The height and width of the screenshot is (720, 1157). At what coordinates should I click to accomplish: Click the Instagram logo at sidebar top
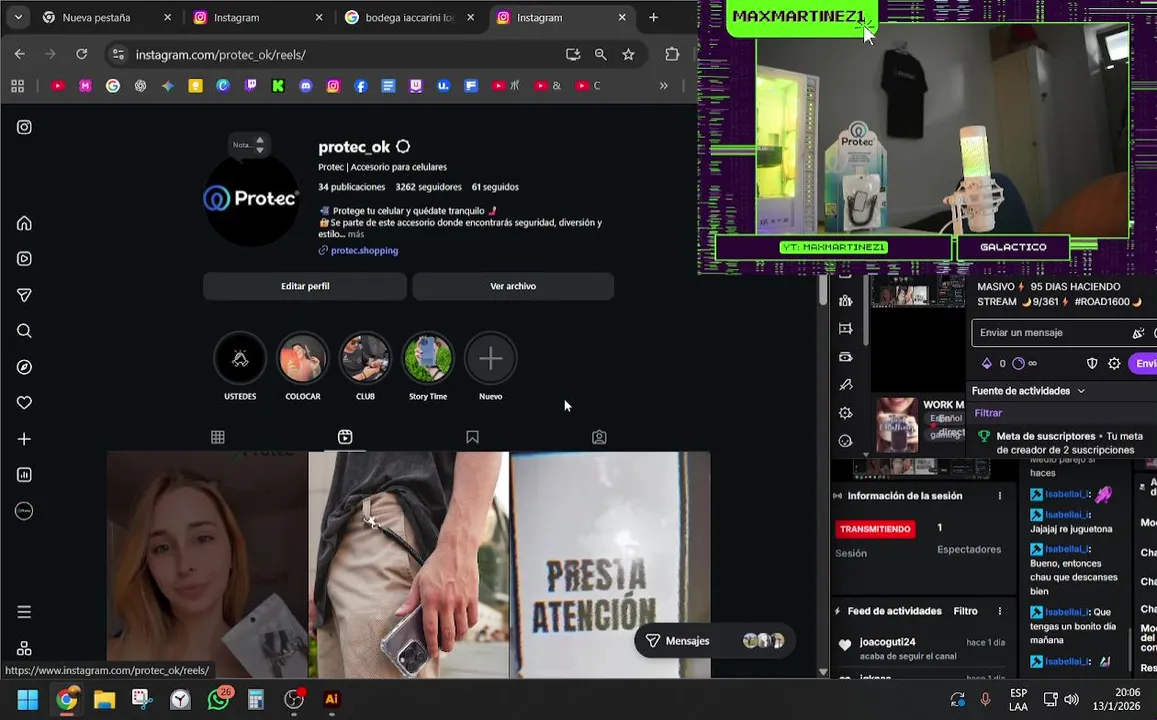click(x=24, y=127)
